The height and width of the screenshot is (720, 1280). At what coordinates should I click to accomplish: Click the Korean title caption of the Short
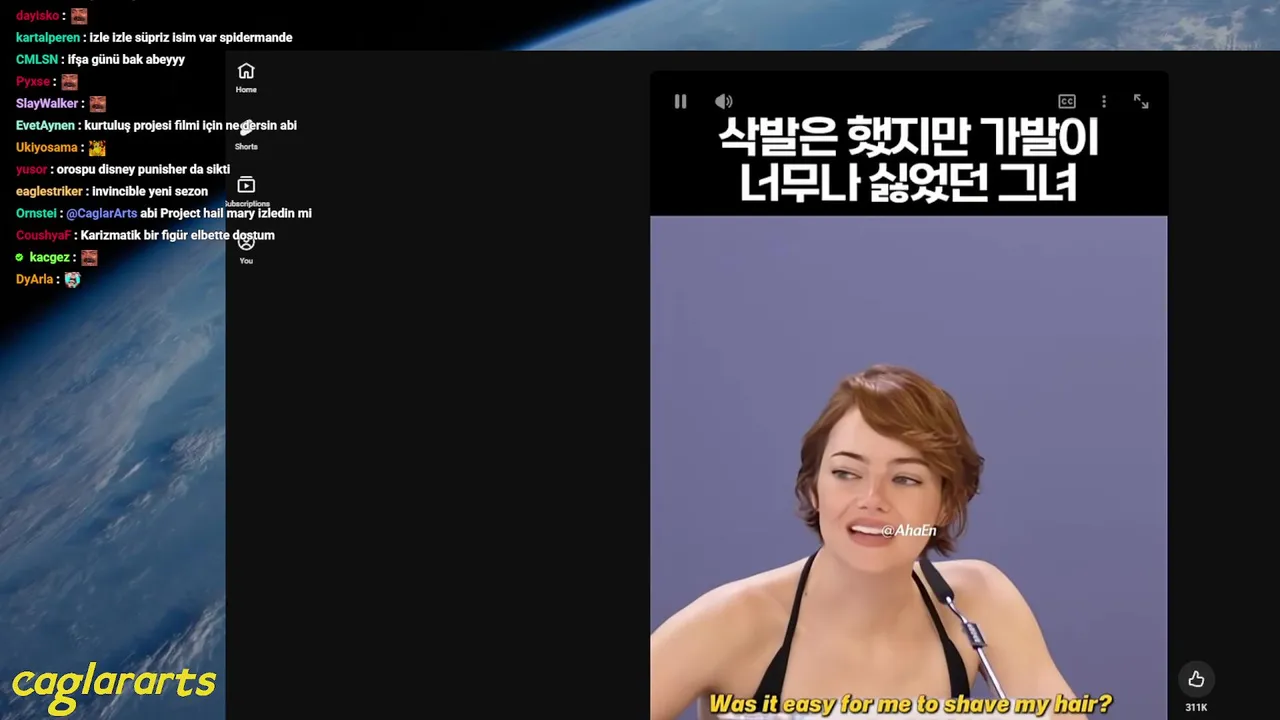click(x=908, y=160)
